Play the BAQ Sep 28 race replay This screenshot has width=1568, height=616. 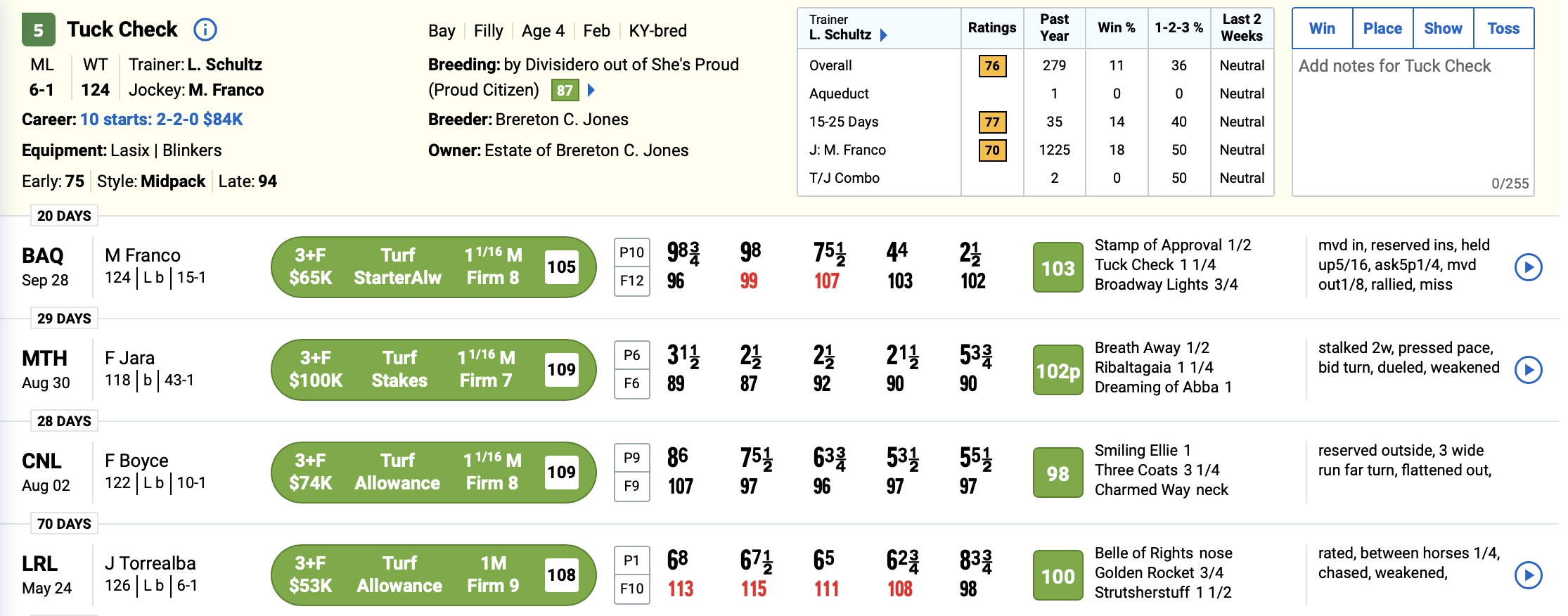click(x=1528, y=267)
